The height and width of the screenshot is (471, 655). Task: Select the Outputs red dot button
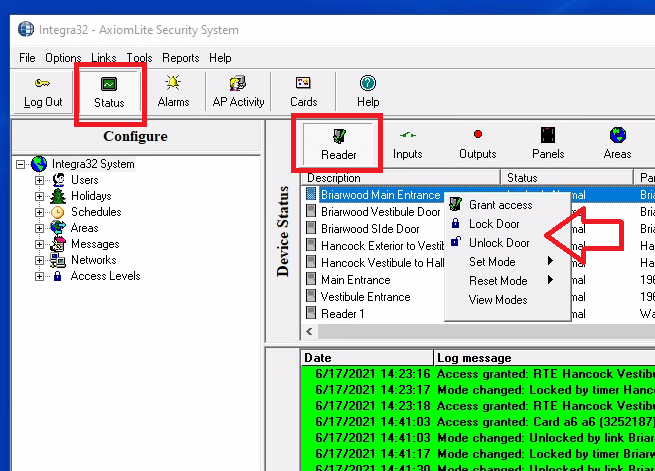(x=478, y=134)
